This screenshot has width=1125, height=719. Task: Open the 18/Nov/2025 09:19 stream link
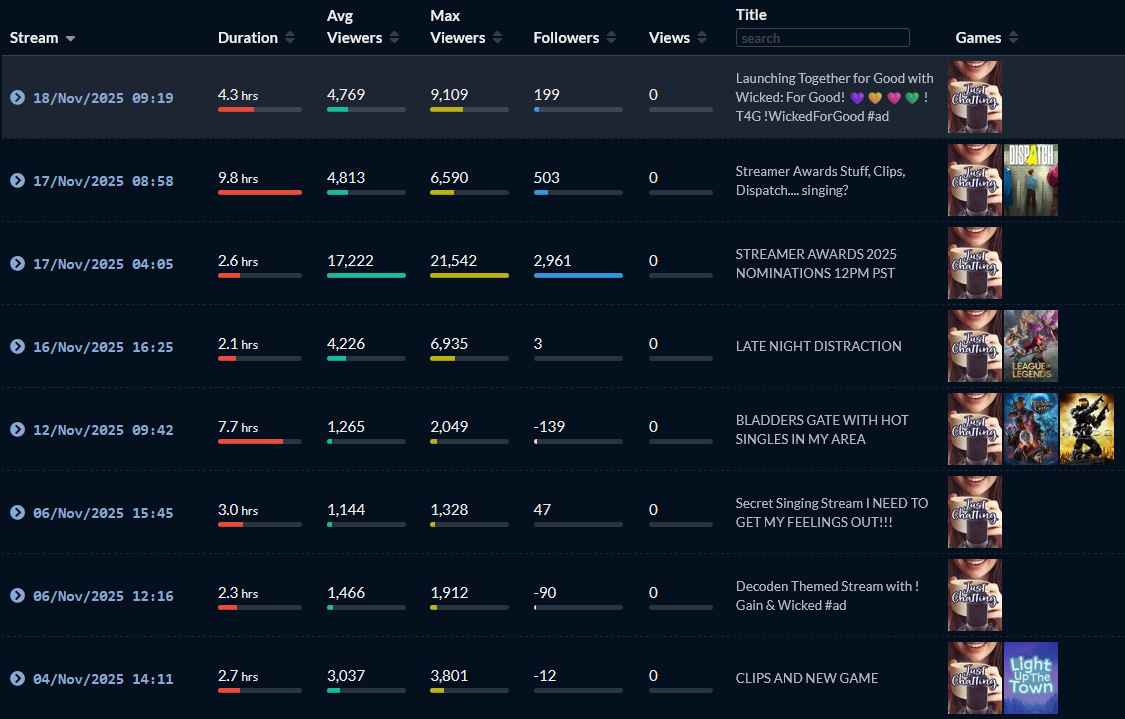(x=103, y=98)
